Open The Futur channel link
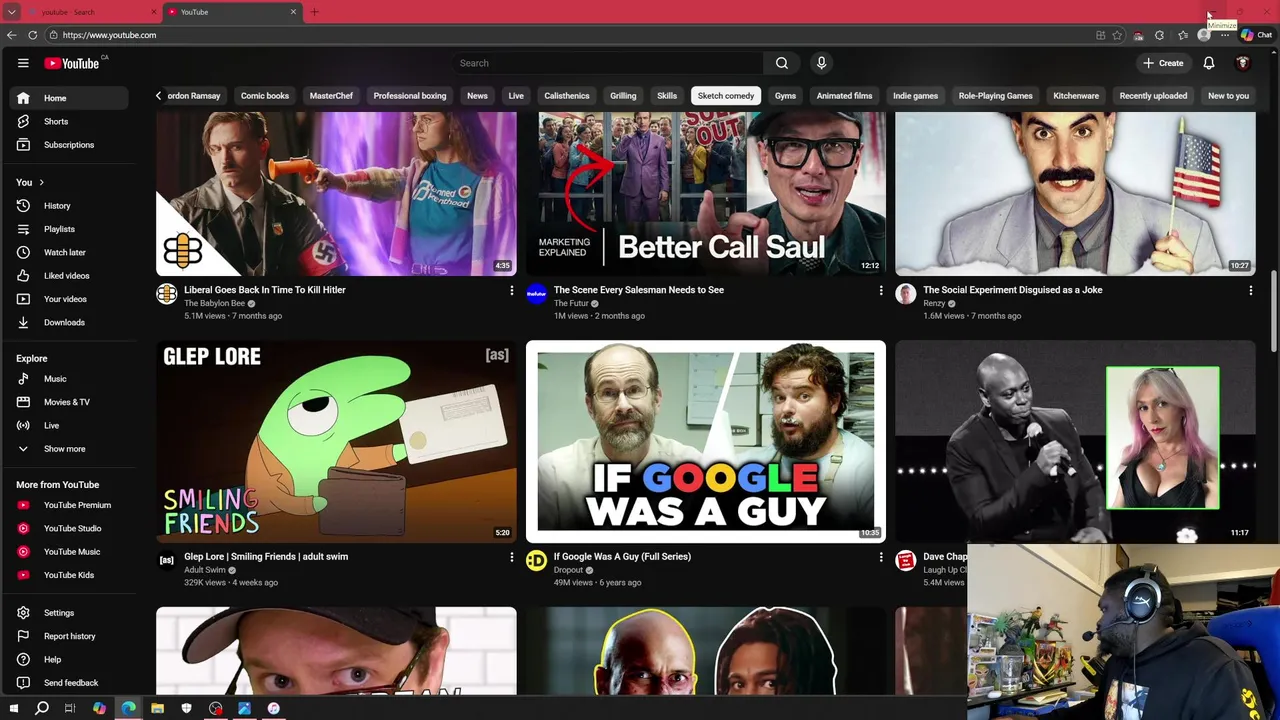 point(571,304)
